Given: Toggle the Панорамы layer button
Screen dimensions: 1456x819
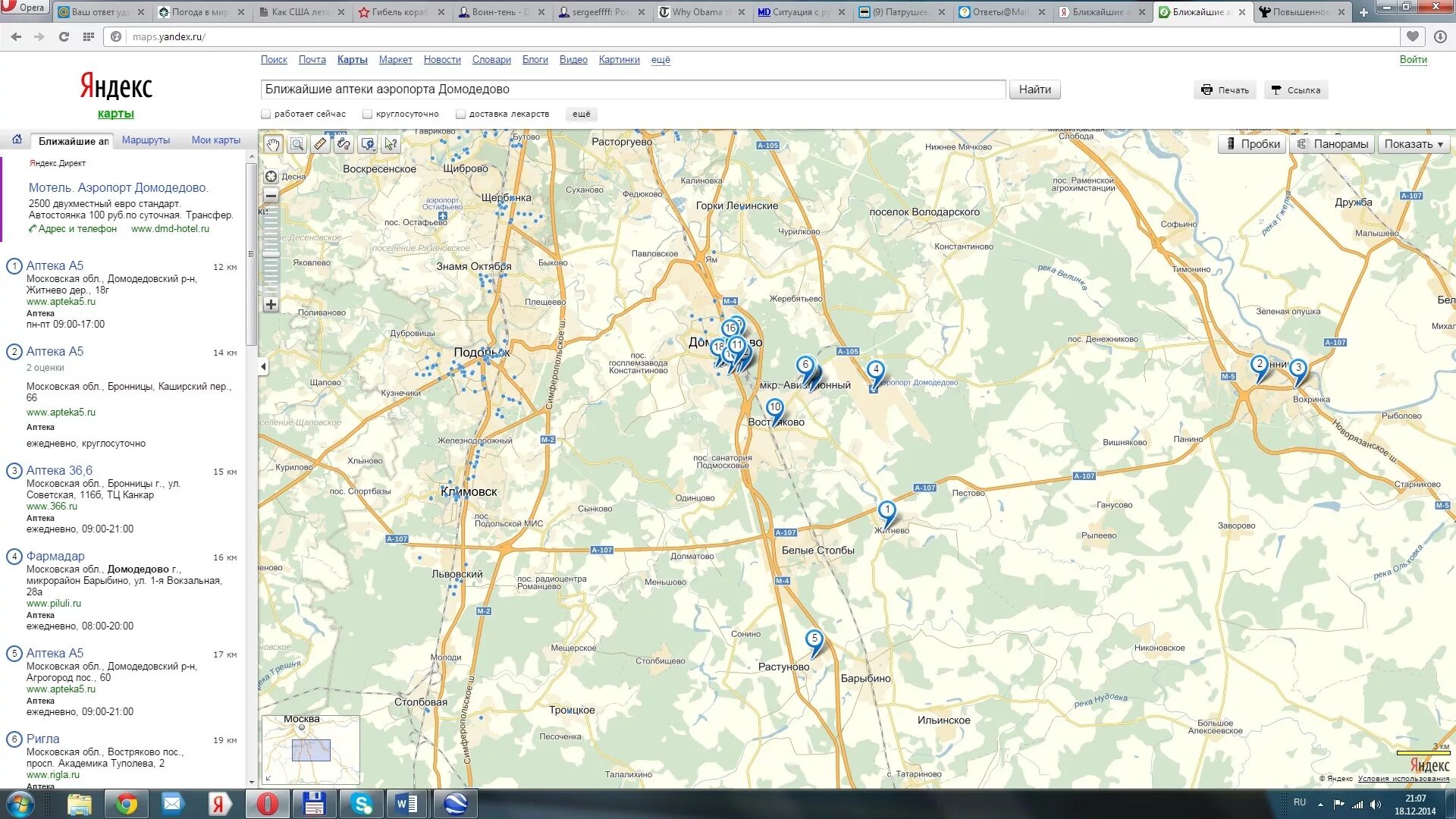Looking at the screenshot, I should pos(1332,144).
